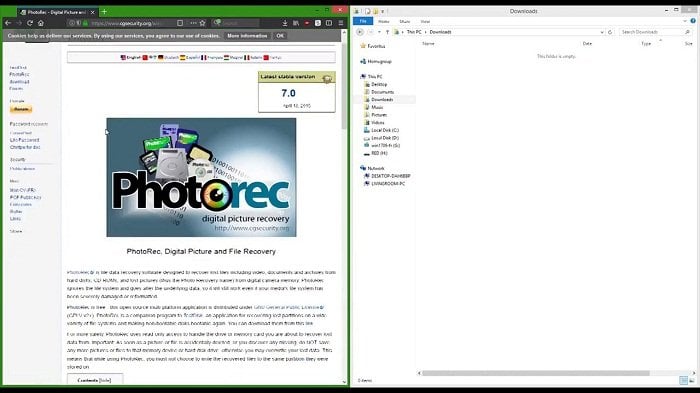Open Lilo Password sidebar link

(x=25, y=140)
